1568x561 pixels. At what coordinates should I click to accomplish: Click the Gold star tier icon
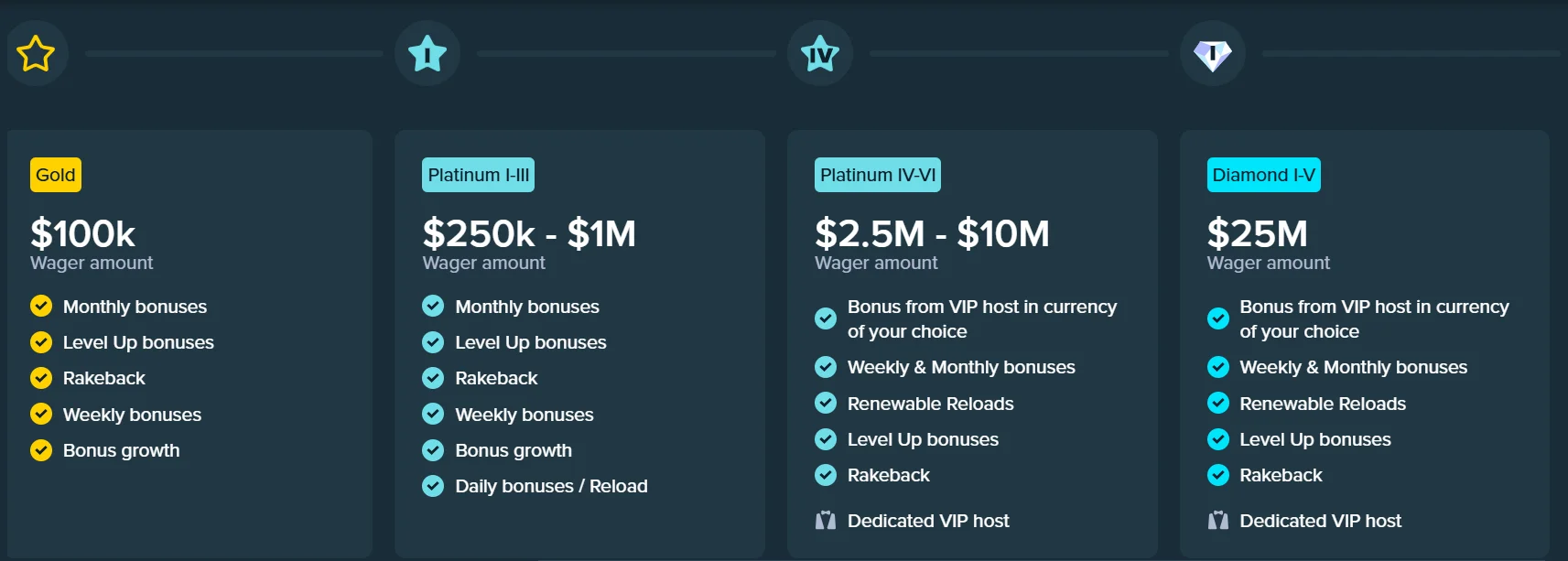coord(36,54)
